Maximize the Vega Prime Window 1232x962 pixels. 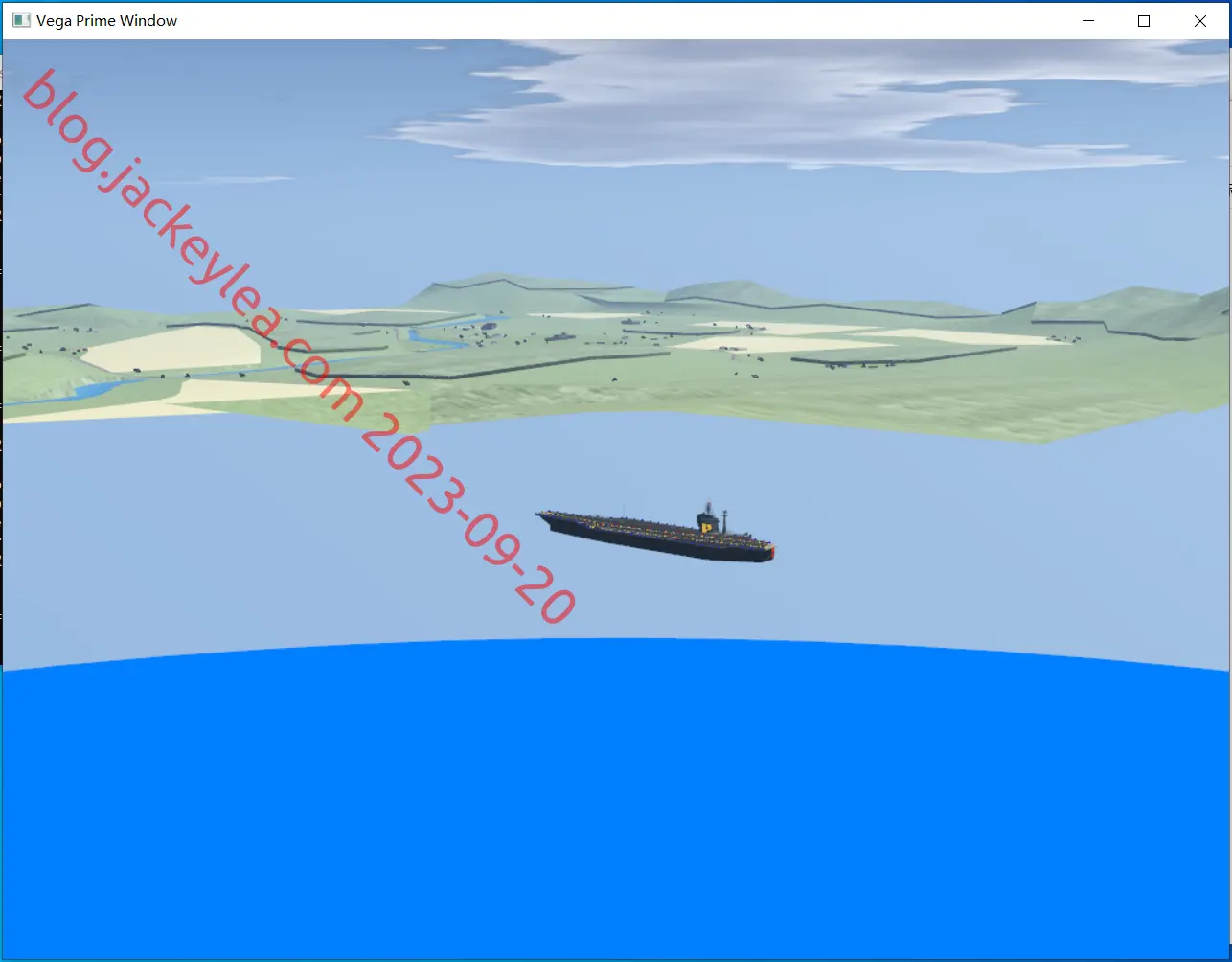click(x=1143, y=20)
